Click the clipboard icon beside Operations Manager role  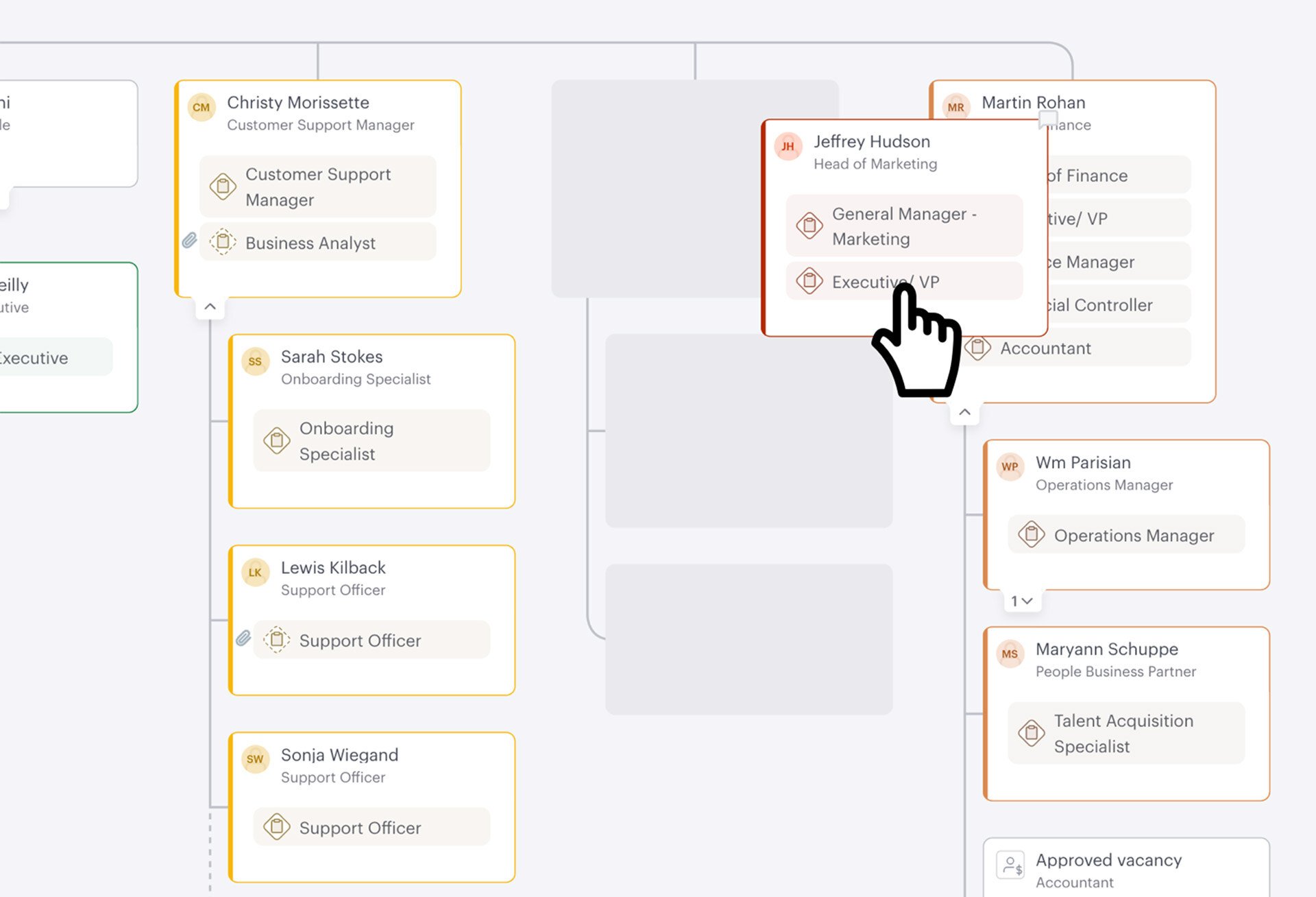point(1032,534)
